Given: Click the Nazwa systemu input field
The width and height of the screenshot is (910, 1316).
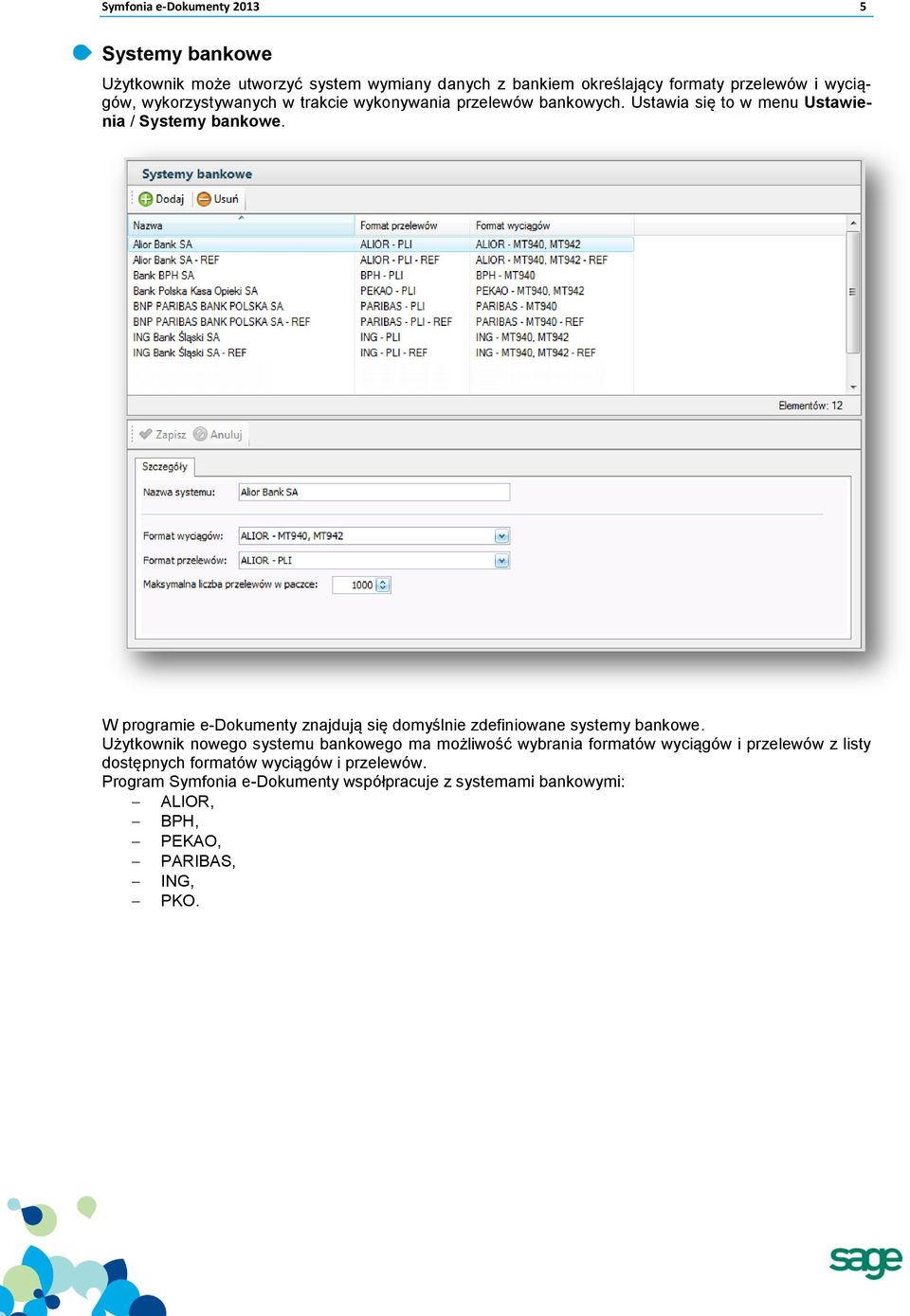Looking at the screenshot, I should click(x=373, y=492).
